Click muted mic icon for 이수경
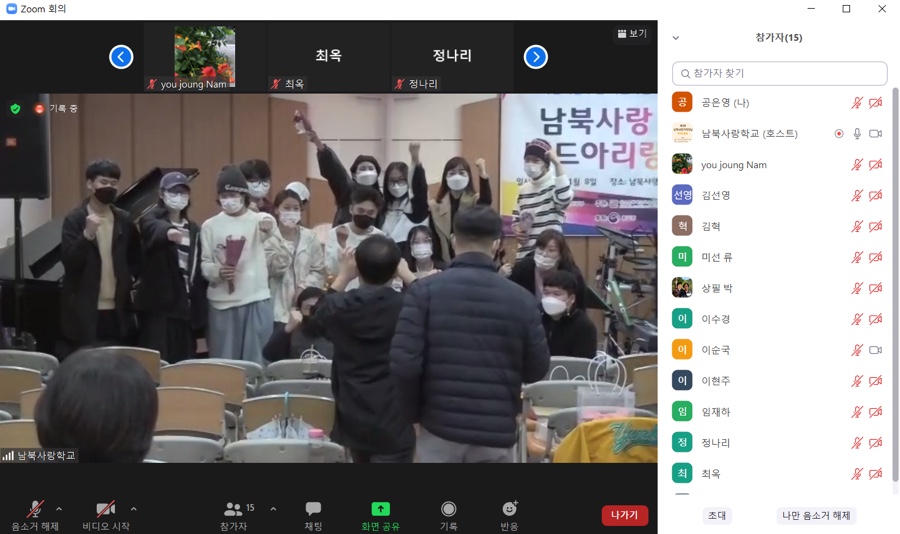The height and width of the screenshot is (534, 900). [x=856, y=319]
